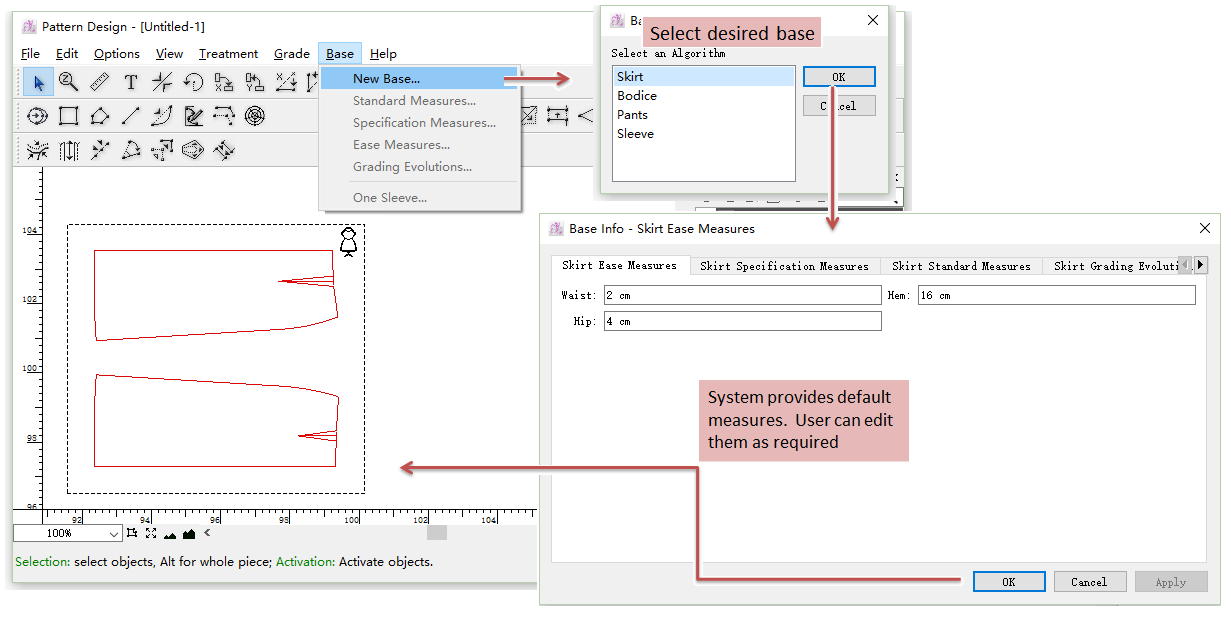Select the polygon shape tool
1231x619 pixels.
(99, 116)
